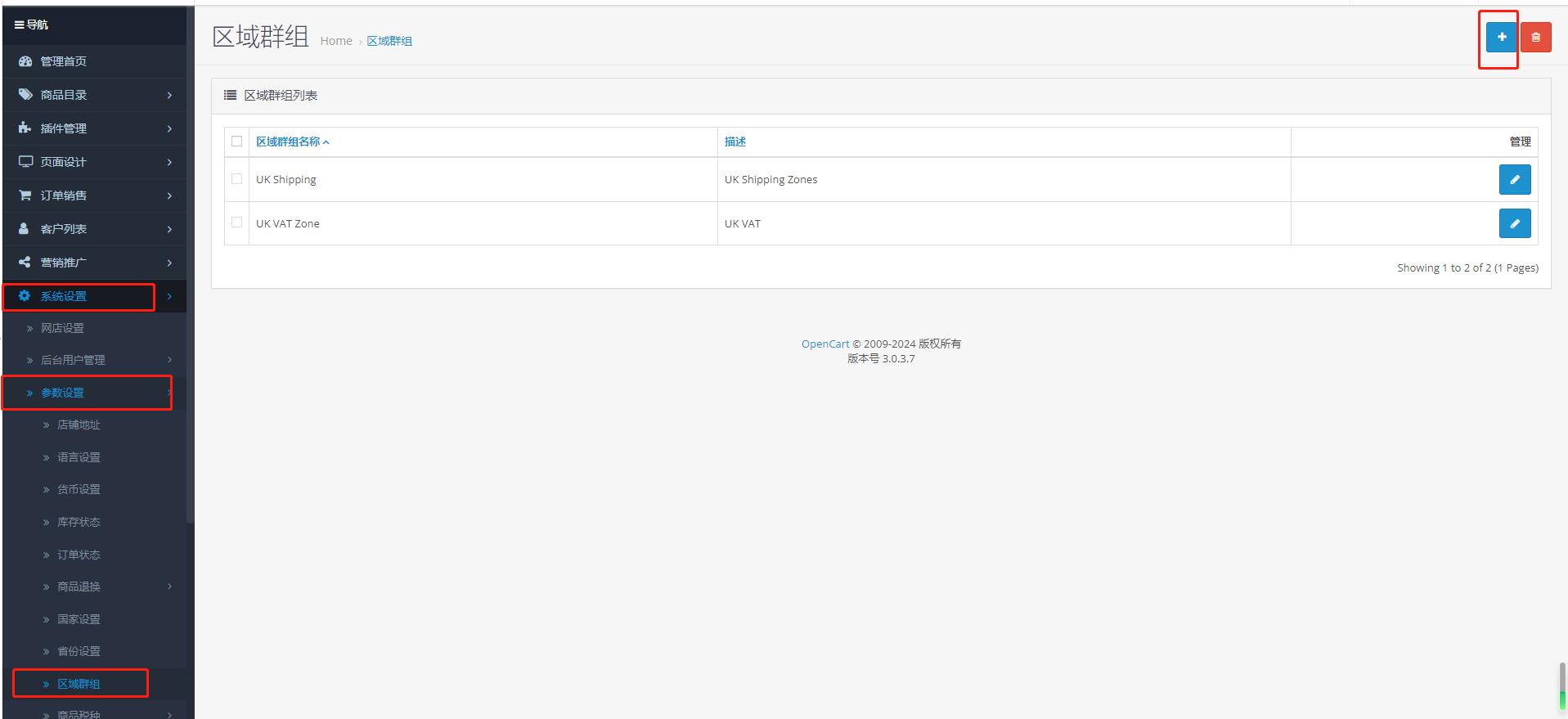Check the box for UK Shipping row

(237, 179)
